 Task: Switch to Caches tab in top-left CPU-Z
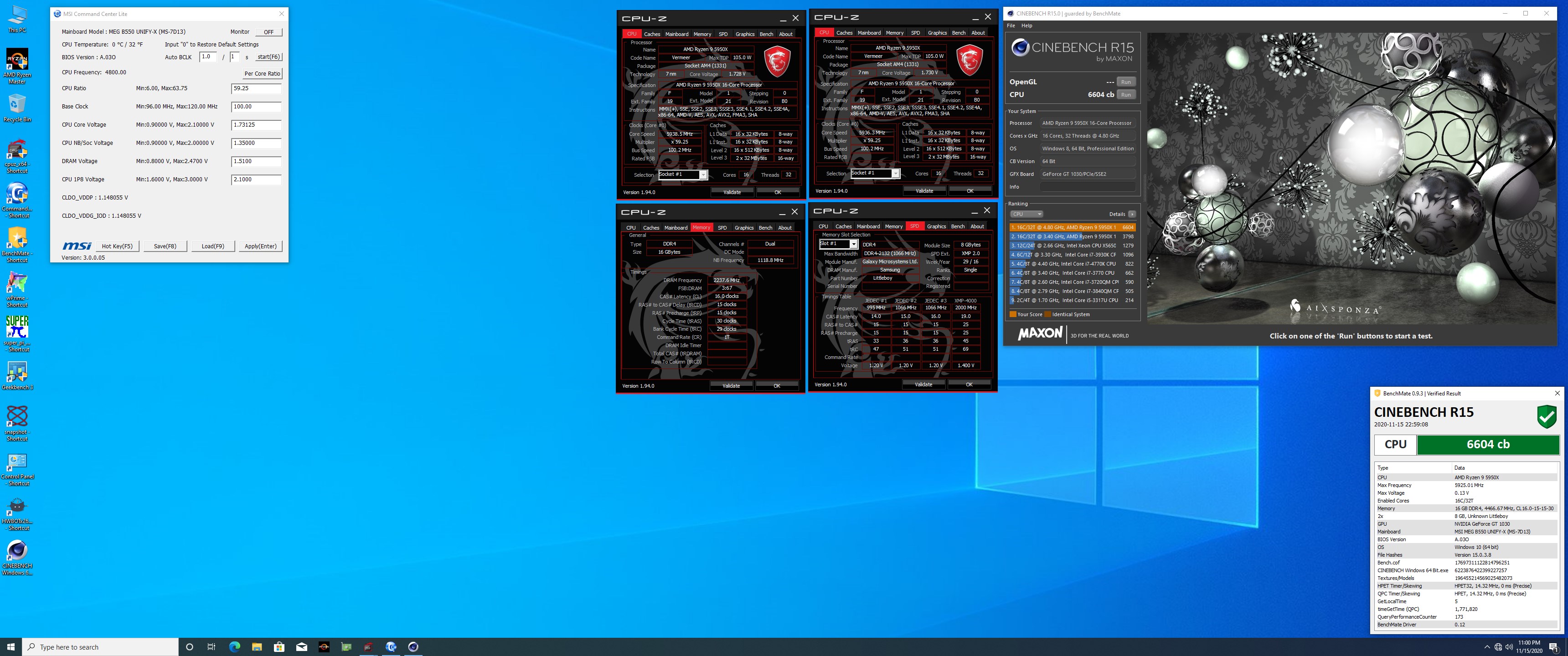coord(652,34)
